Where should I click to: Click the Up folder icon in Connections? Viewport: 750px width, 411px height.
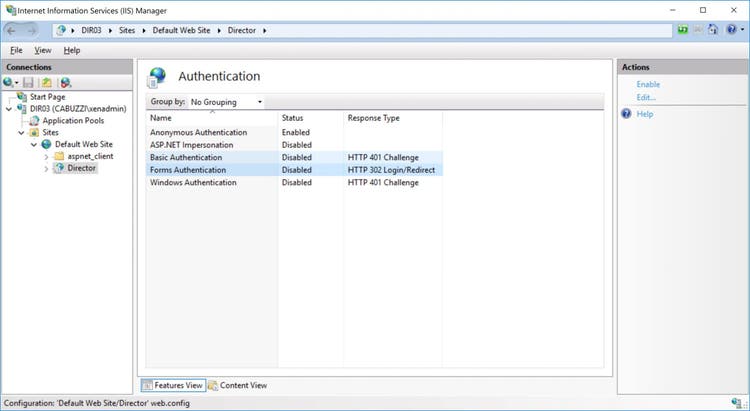(46, 83)
